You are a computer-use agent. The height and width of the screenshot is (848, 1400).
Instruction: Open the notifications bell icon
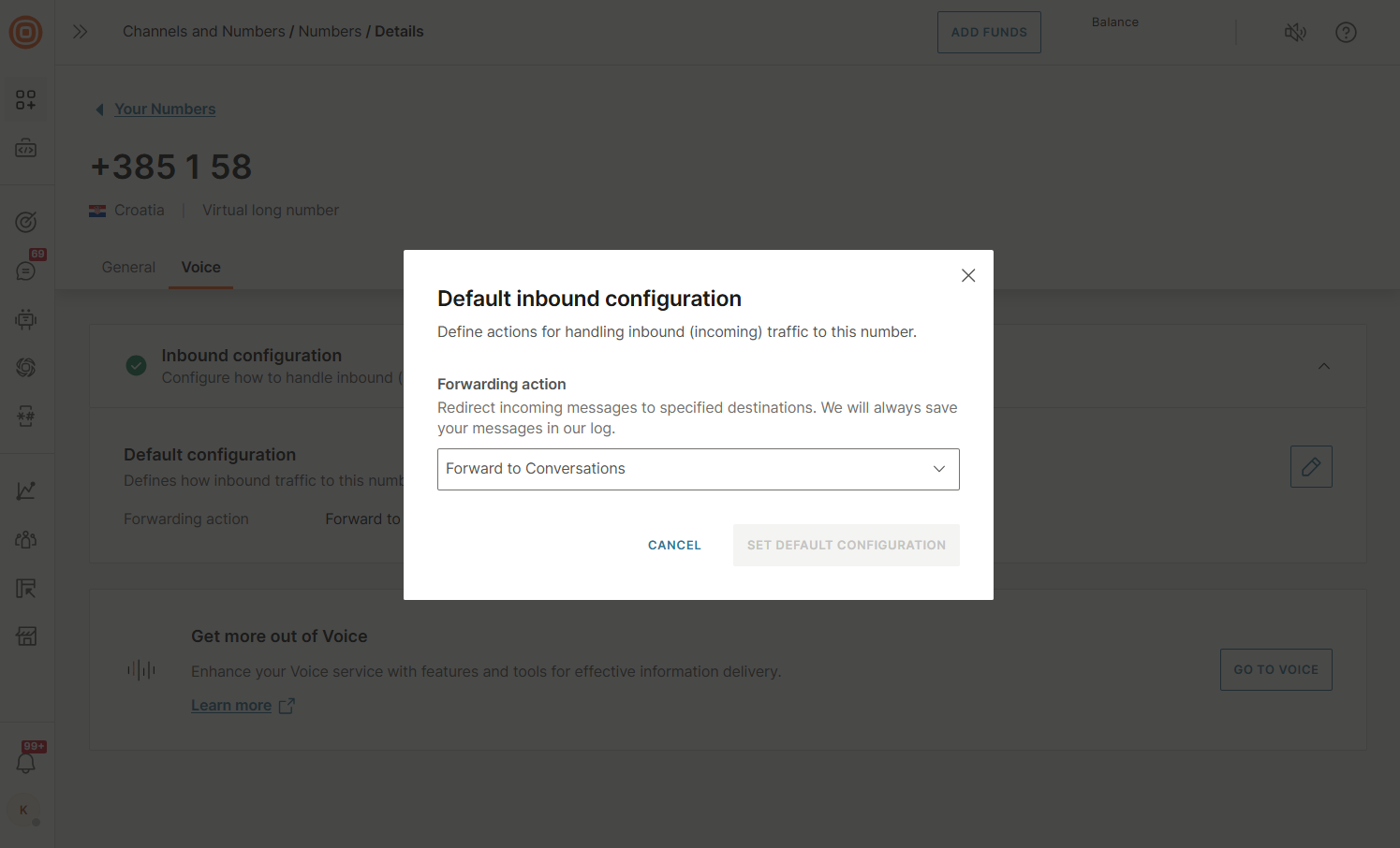pos(25,763)
